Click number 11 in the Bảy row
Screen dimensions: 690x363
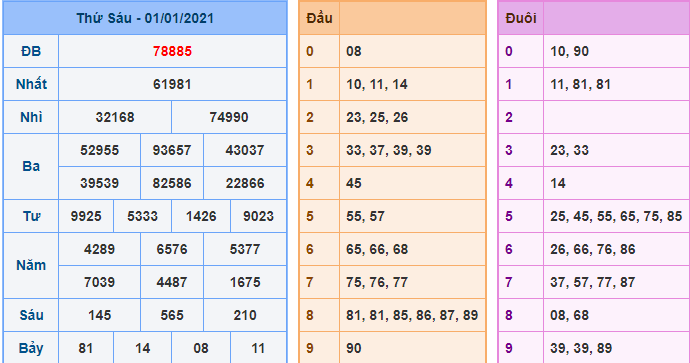pos(258,348)
